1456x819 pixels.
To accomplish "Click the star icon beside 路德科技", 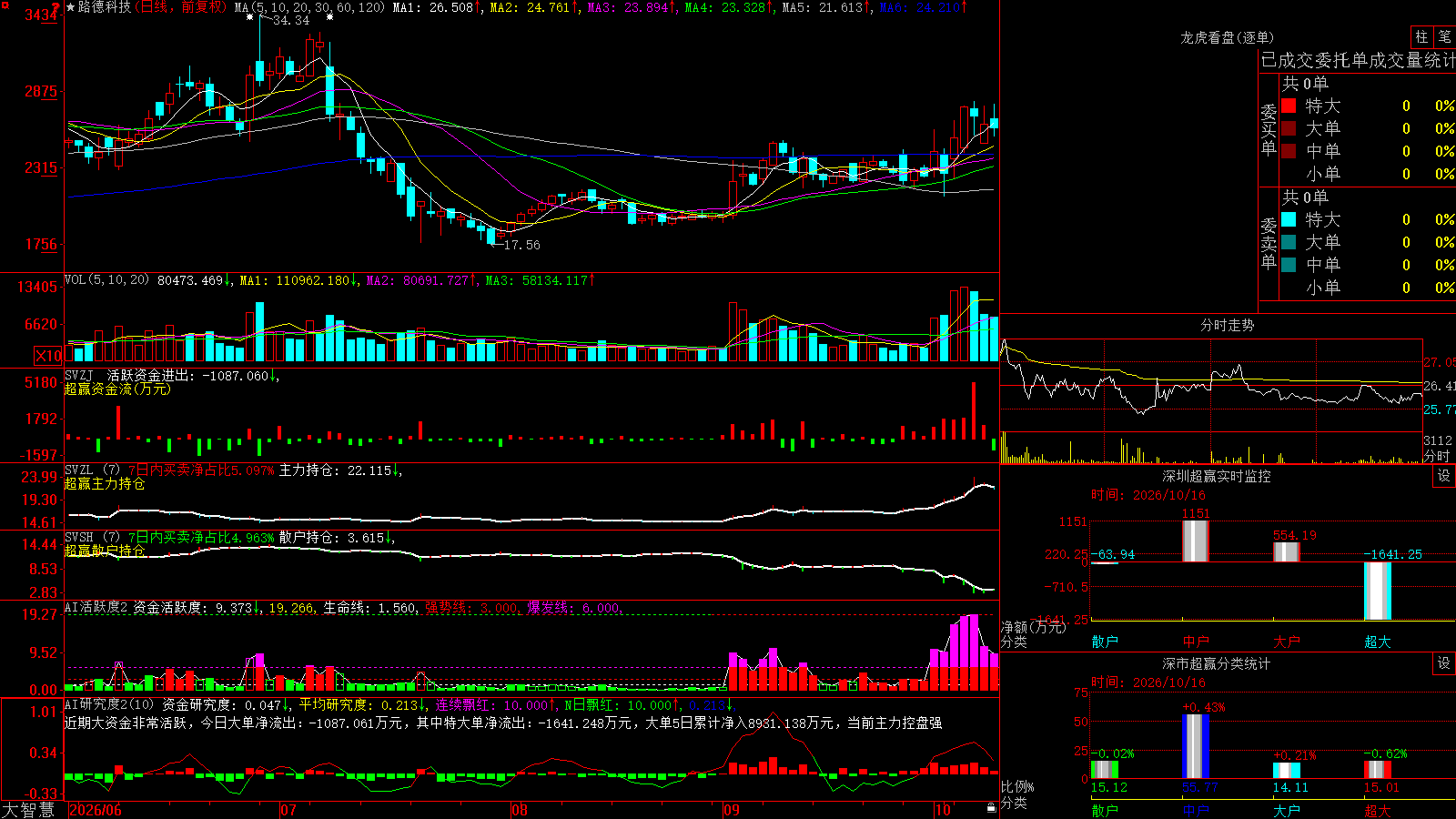I will (x=71, y=7).
